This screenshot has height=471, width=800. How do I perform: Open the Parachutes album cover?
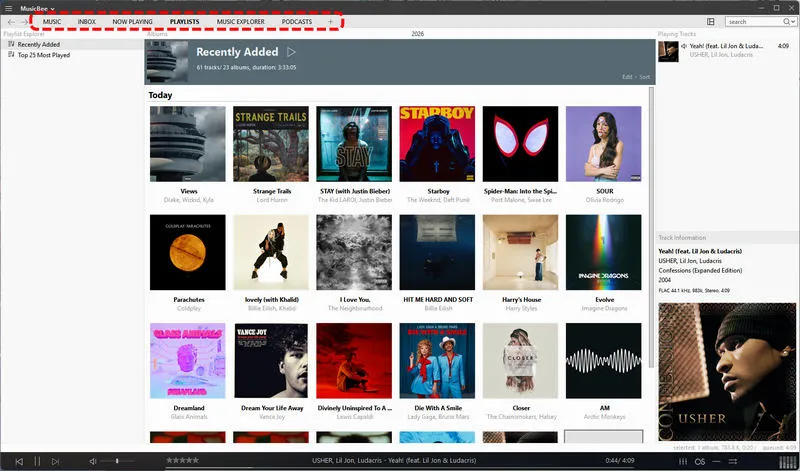(x=188, y=252)
